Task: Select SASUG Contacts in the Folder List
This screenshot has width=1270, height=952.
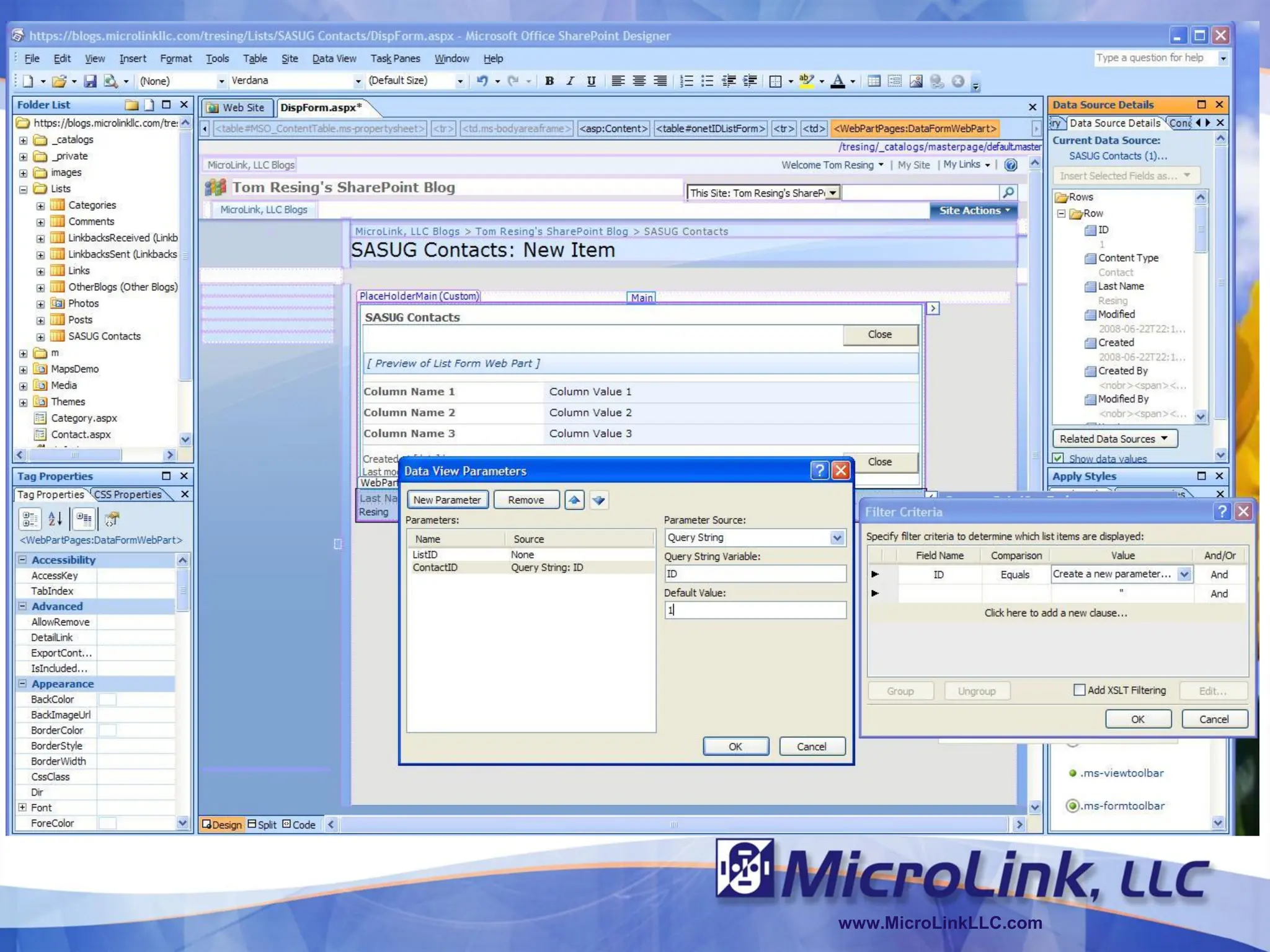Action: [104, 337]
